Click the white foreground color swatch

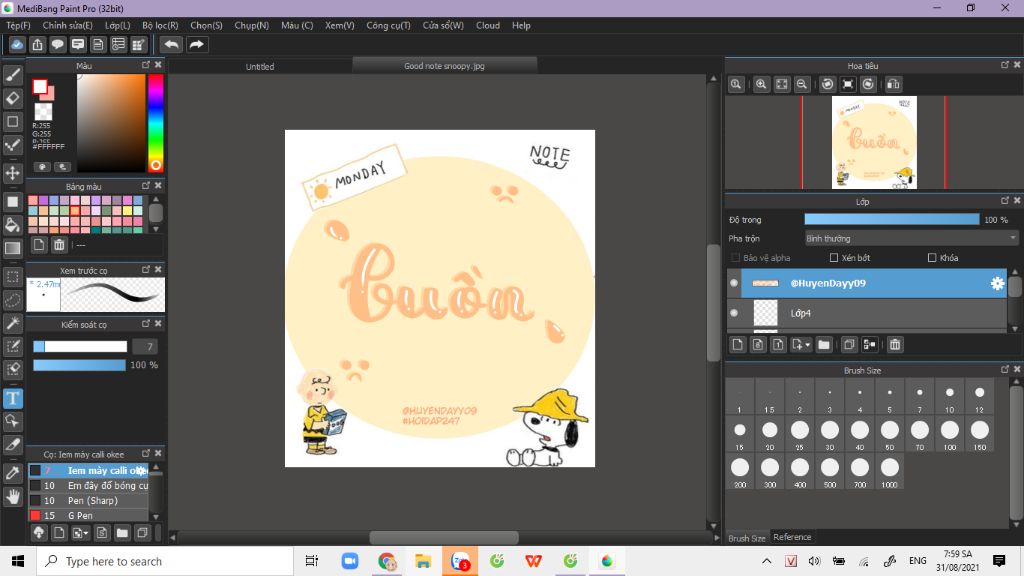[x=40, y=87]
